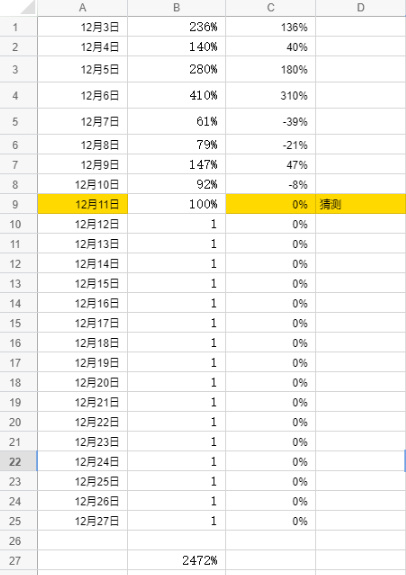The width and height of the screenshot is (406, 575).
Task: Select the cell with -39%
Action: (x=271, y=121)
